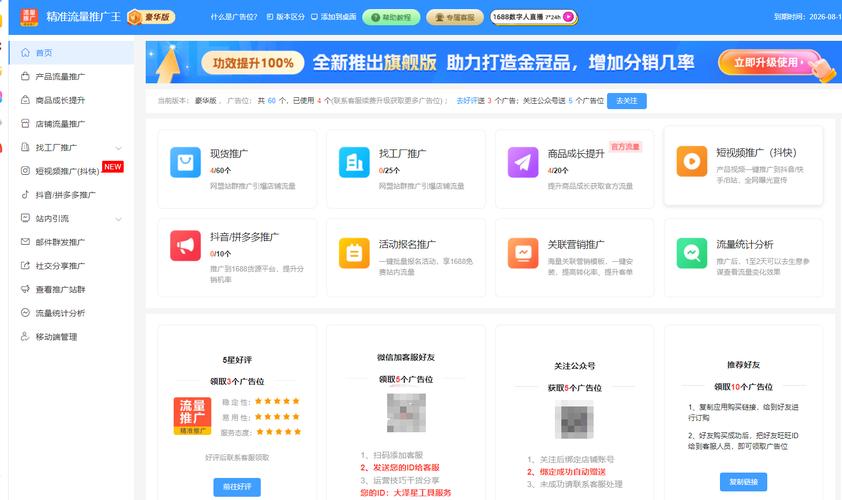Click 流量统计分析 sidebar chart icon
This screenshot has width=842, height=500.
click(x=25, y=313)
